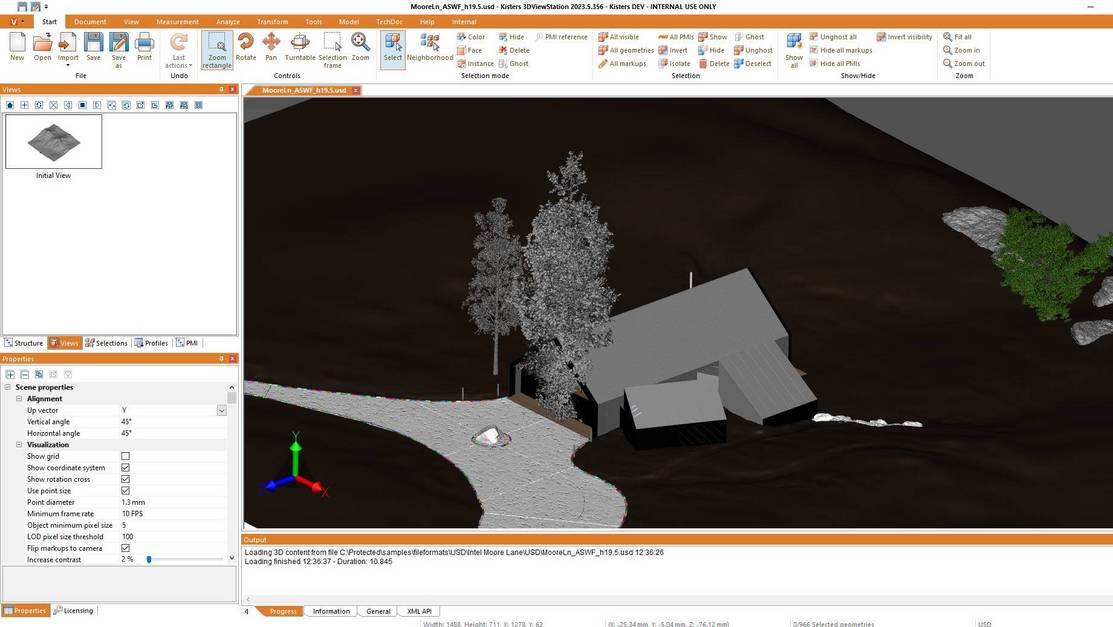Image resolution: width=1113 pixels, height=627 pixels.
Task: Click Isolate selection
Action: pos(674,64)
